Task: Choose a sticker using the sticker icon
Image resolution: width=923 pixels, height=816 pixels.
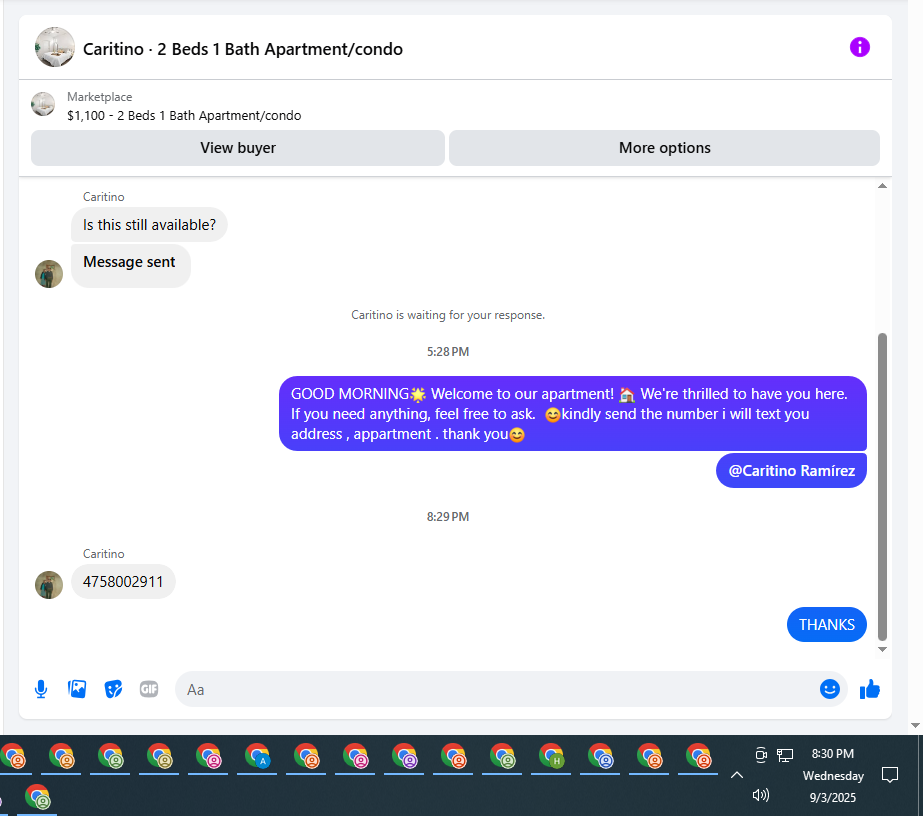Action: pyautogui.click(x=113, y=689)
